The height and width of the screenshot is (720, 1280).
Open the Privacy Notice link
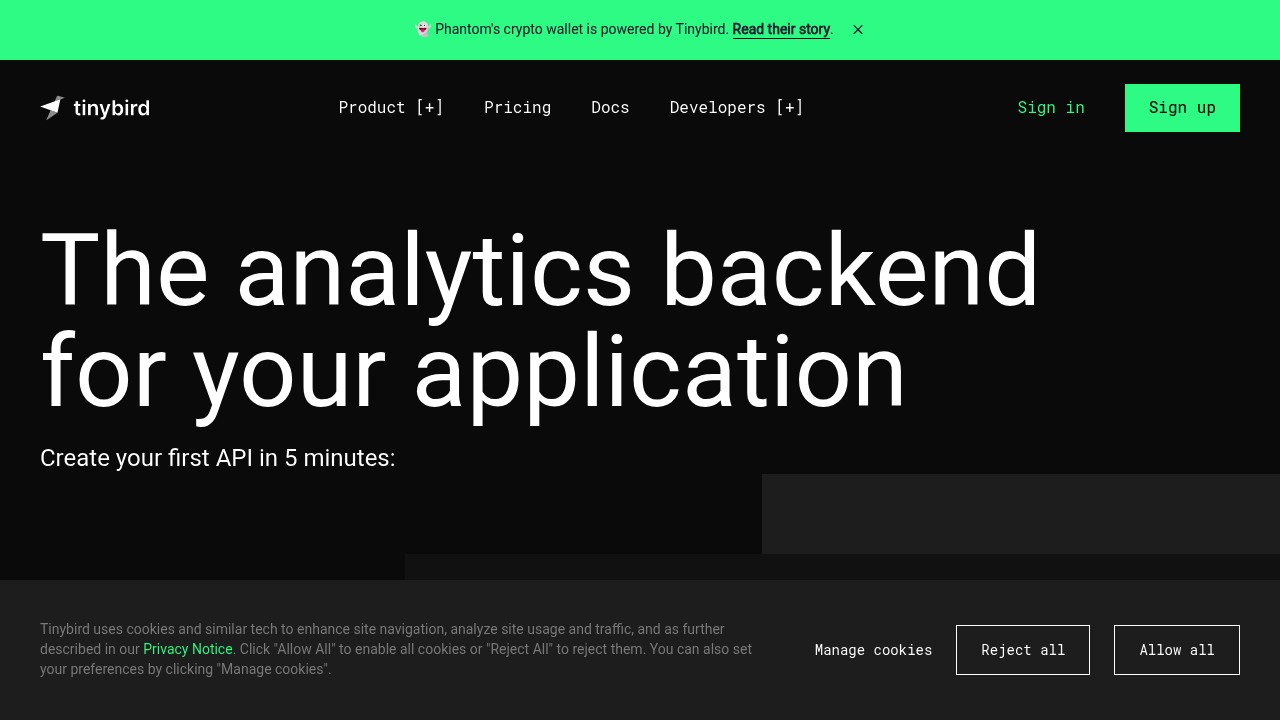click(x=188, y=649)
